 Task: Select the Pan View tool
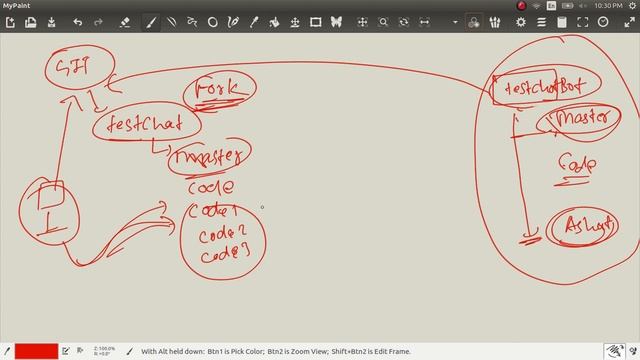[362, 22]
